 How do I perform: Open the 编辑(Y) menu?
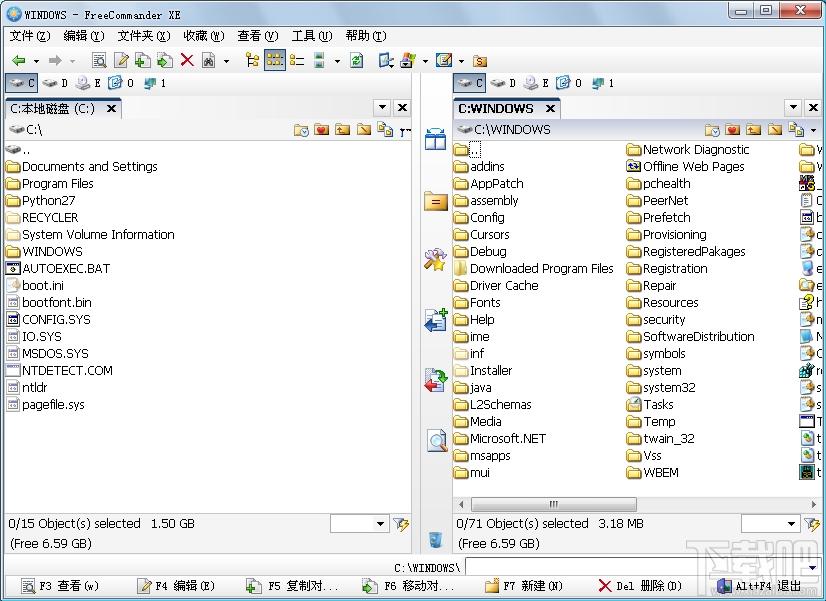[x=84, y=36]
